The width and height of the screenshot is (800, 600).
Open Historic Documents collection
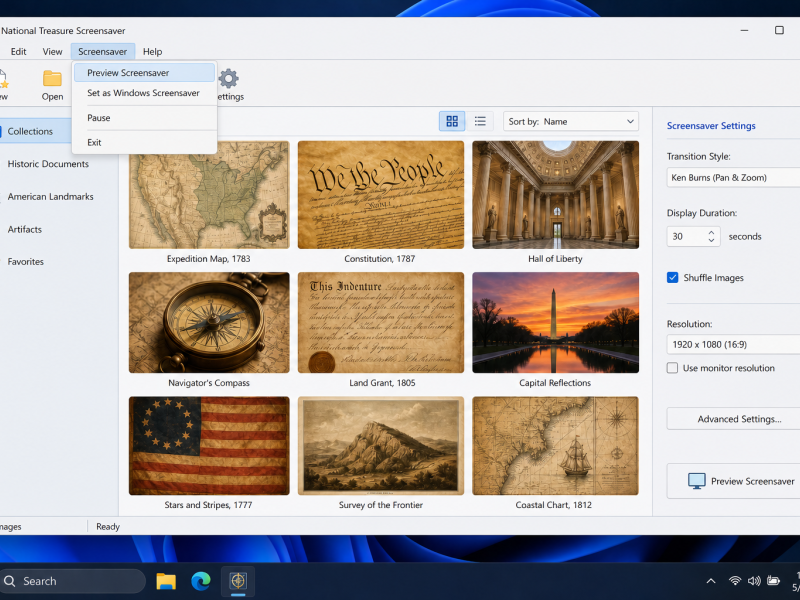pyautogui.click(x=48, y=164)
